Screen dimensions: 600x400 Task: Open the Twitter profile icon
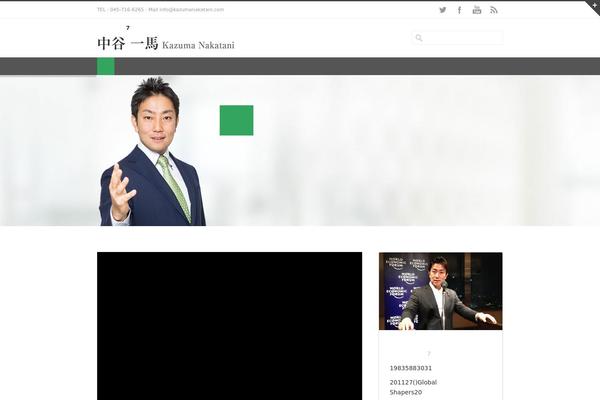pyautogui.click(x=442, y=10)
